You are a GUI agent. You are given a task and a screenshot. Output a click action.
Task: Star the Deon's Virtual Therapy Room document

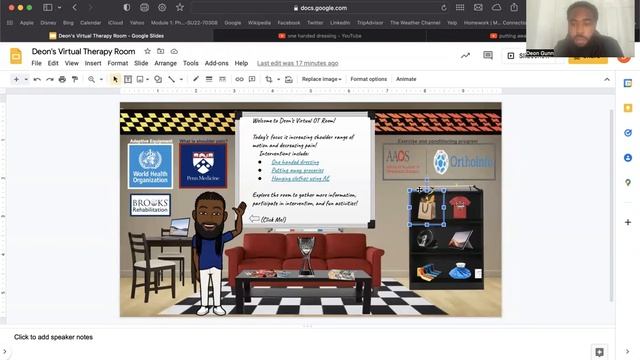click(147, 51)
